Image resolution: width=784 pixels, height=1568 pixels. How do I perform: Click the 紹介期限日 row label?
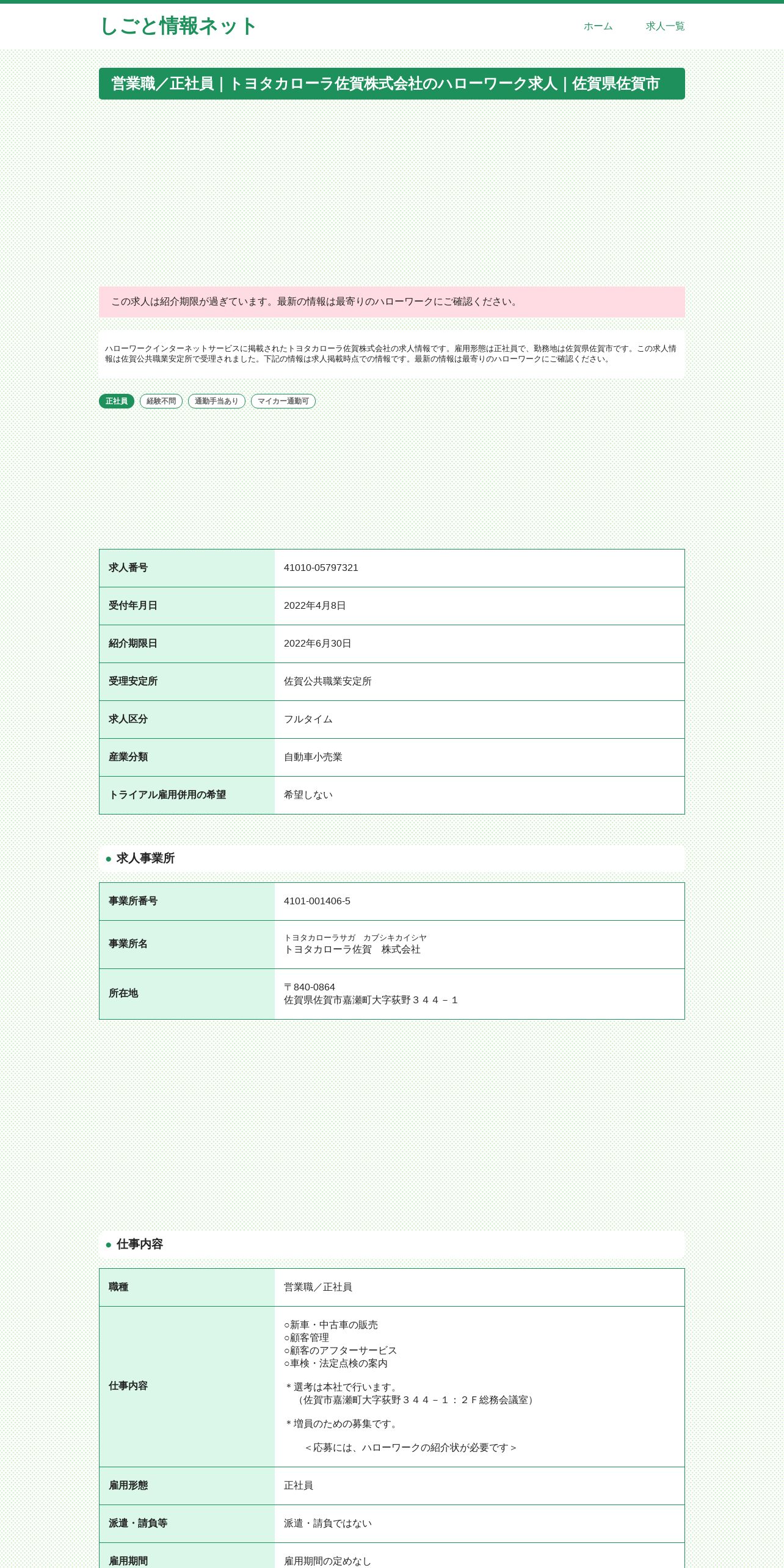coord(133,644)
